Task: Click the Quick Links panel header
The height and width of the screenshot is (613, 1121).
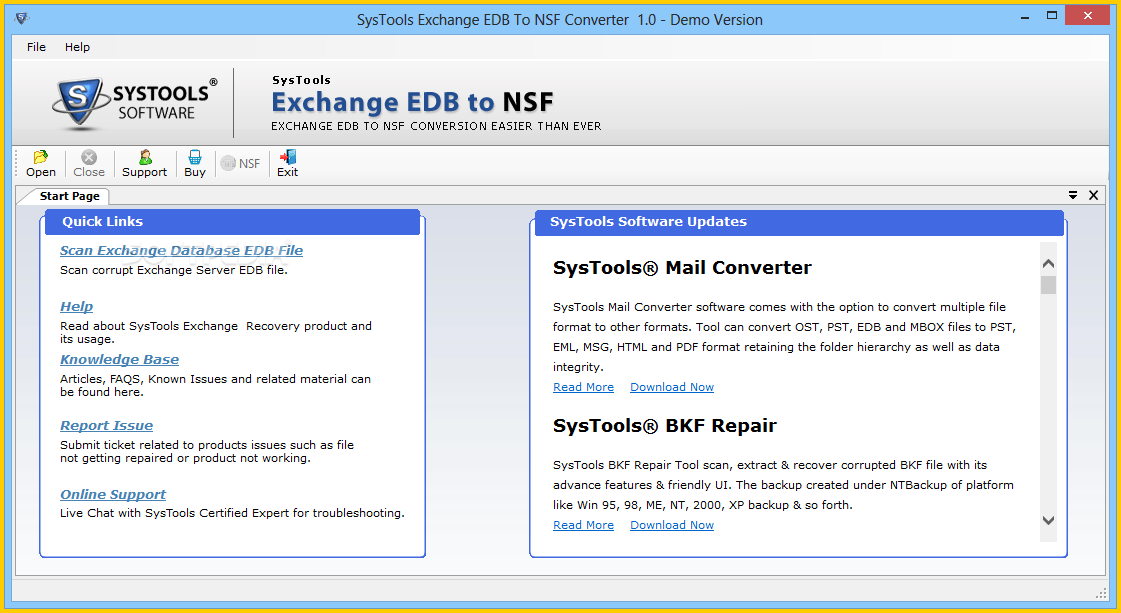Action: (232, 222)
